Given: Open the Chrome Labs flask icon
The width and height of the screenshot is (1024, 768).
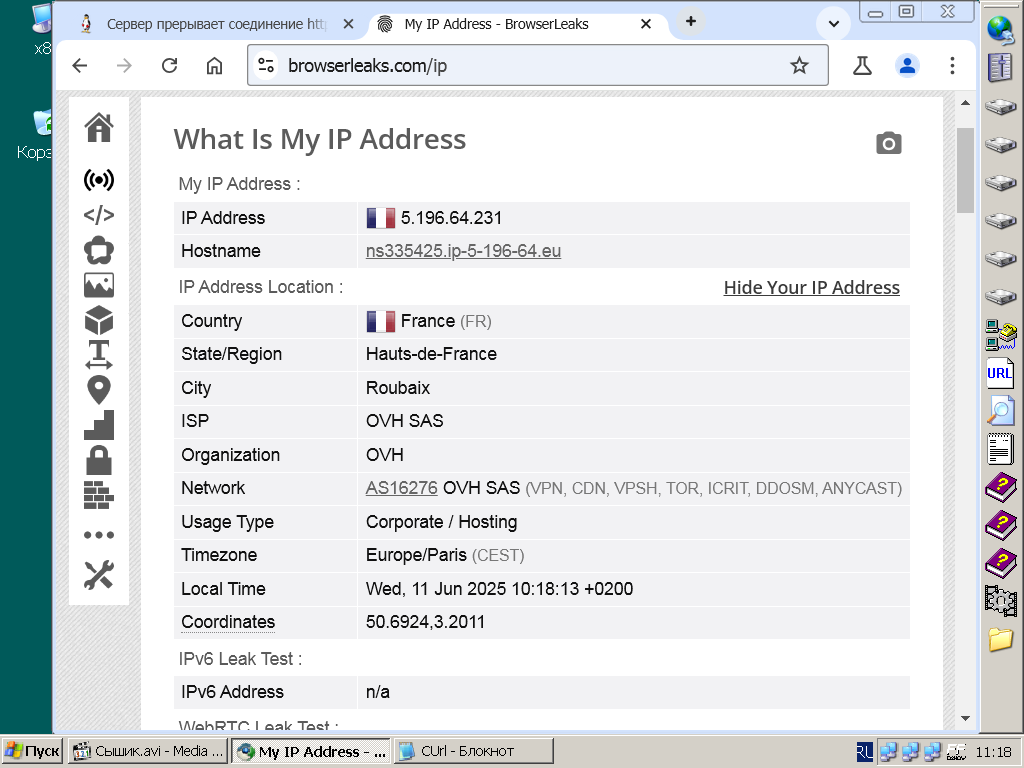Looking at the screenshot, I should [x=862, y=65].
